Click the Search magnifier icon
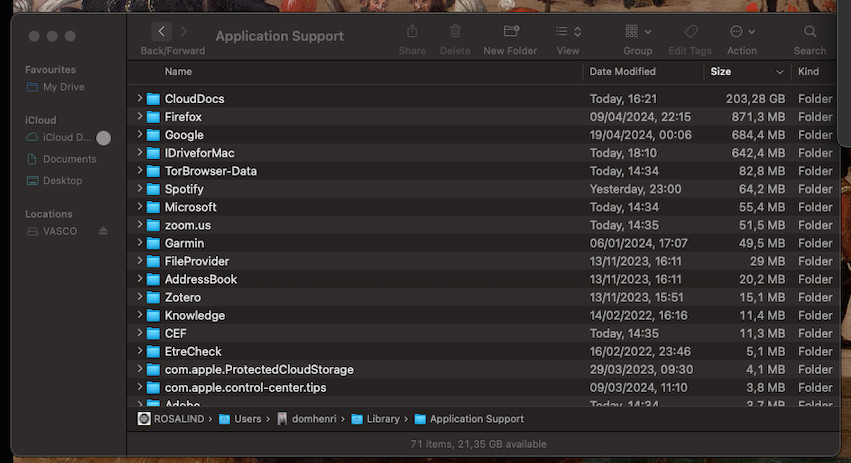 [810, 31]
